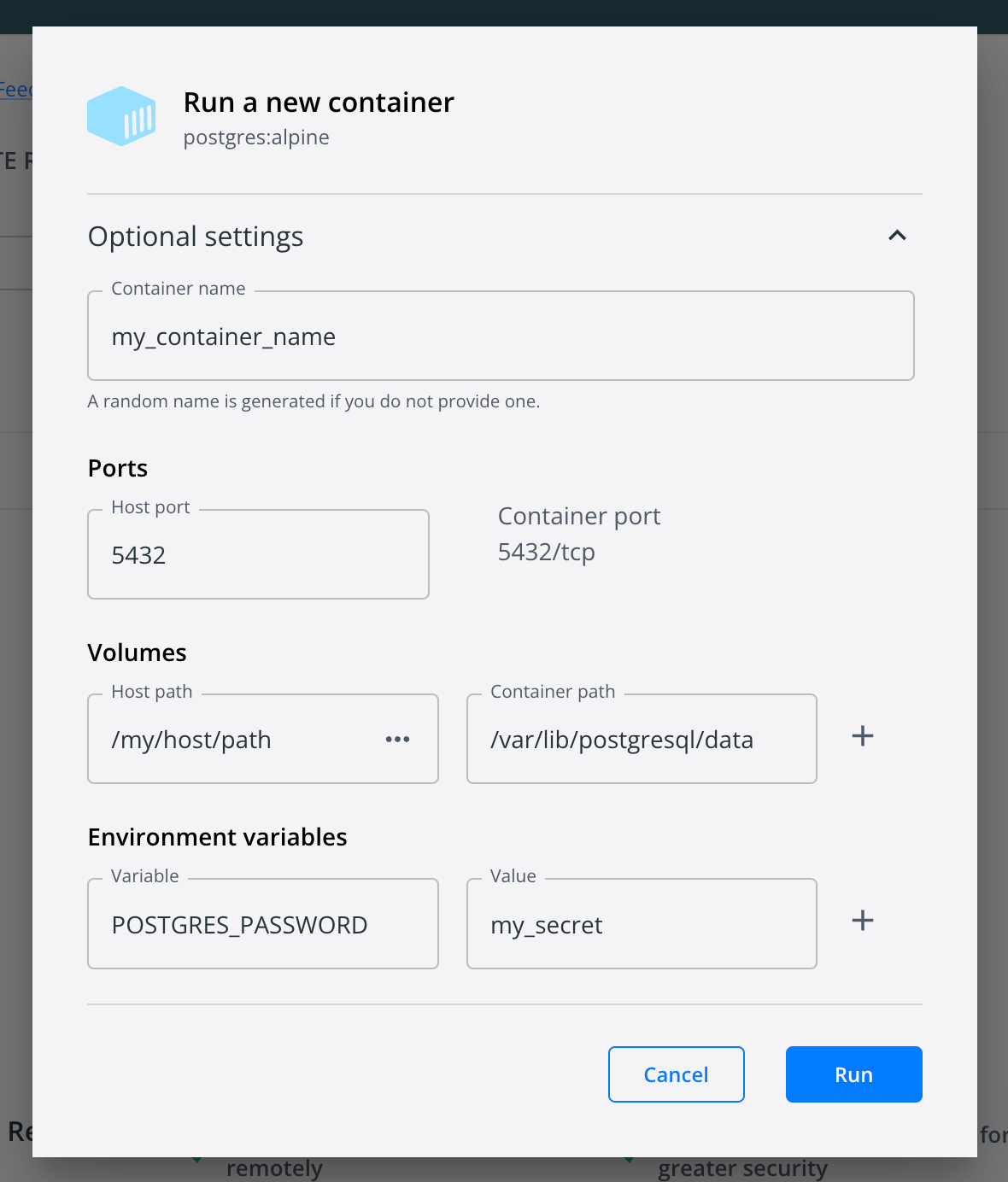Image resolution: width=1008 pixels, height=1182 pixels.
Task: Click the Variable name input field
Action: pyautogui.click(x=263, y=924)
